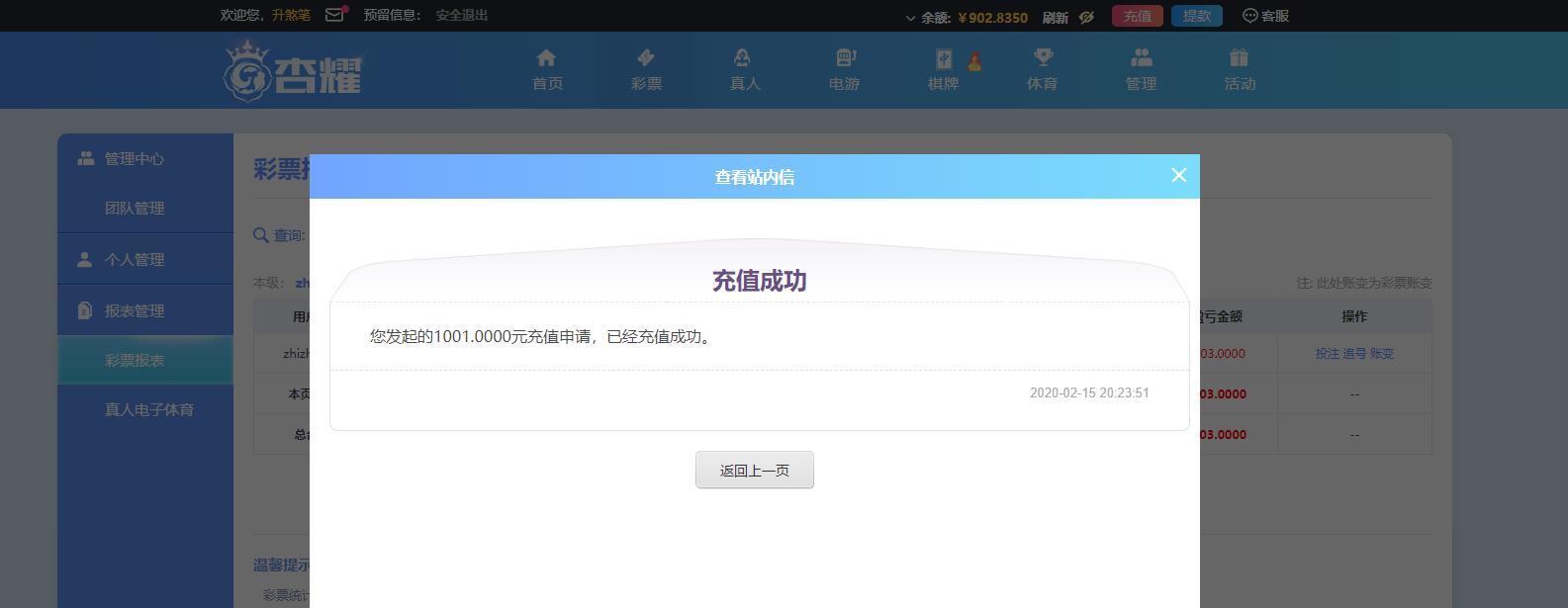Open the 真人 live casino navigation item

(745, 70)
